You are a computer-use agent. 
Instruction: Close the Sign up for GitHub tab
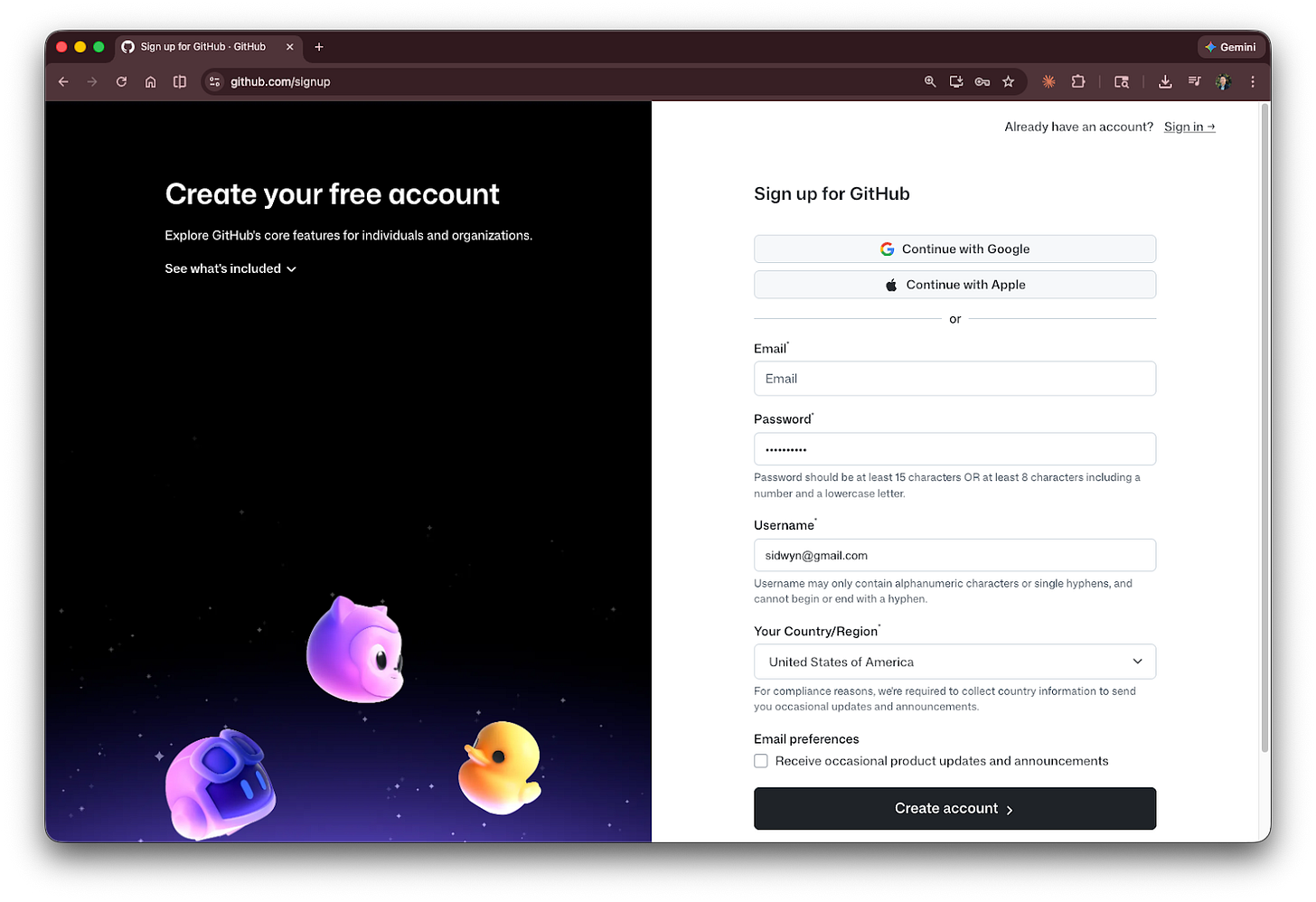(x=290, y=47)
